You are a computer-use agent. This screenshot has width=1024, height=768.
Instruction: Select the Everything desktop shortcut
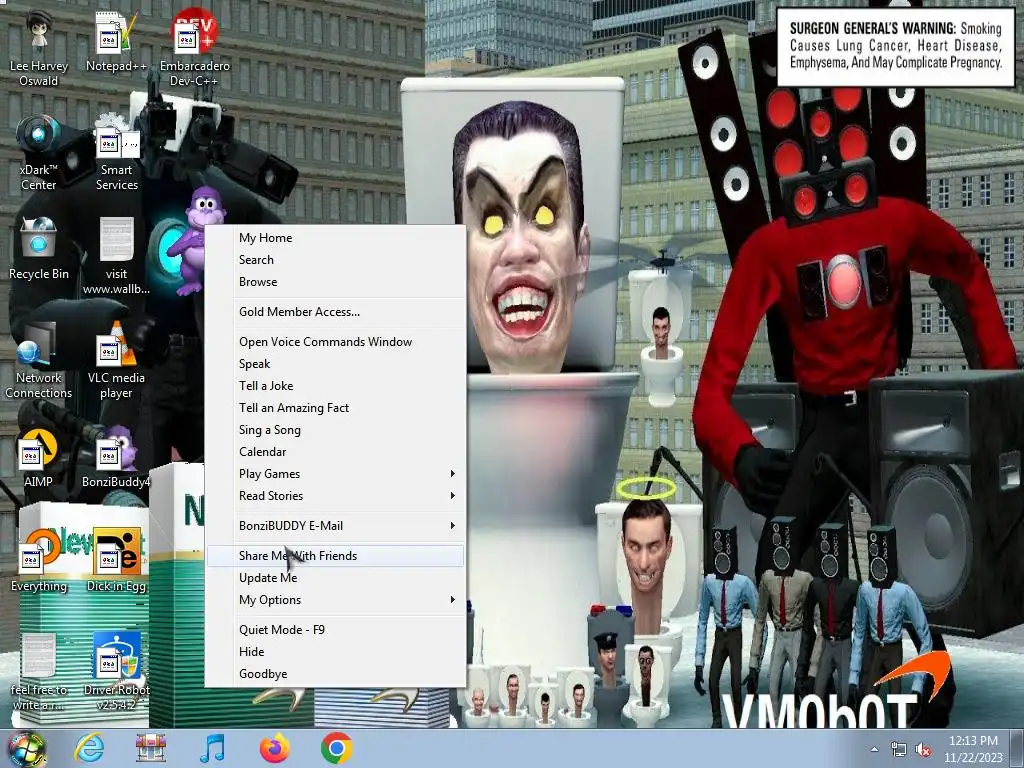pyautogui.click(x=39, y=562)
